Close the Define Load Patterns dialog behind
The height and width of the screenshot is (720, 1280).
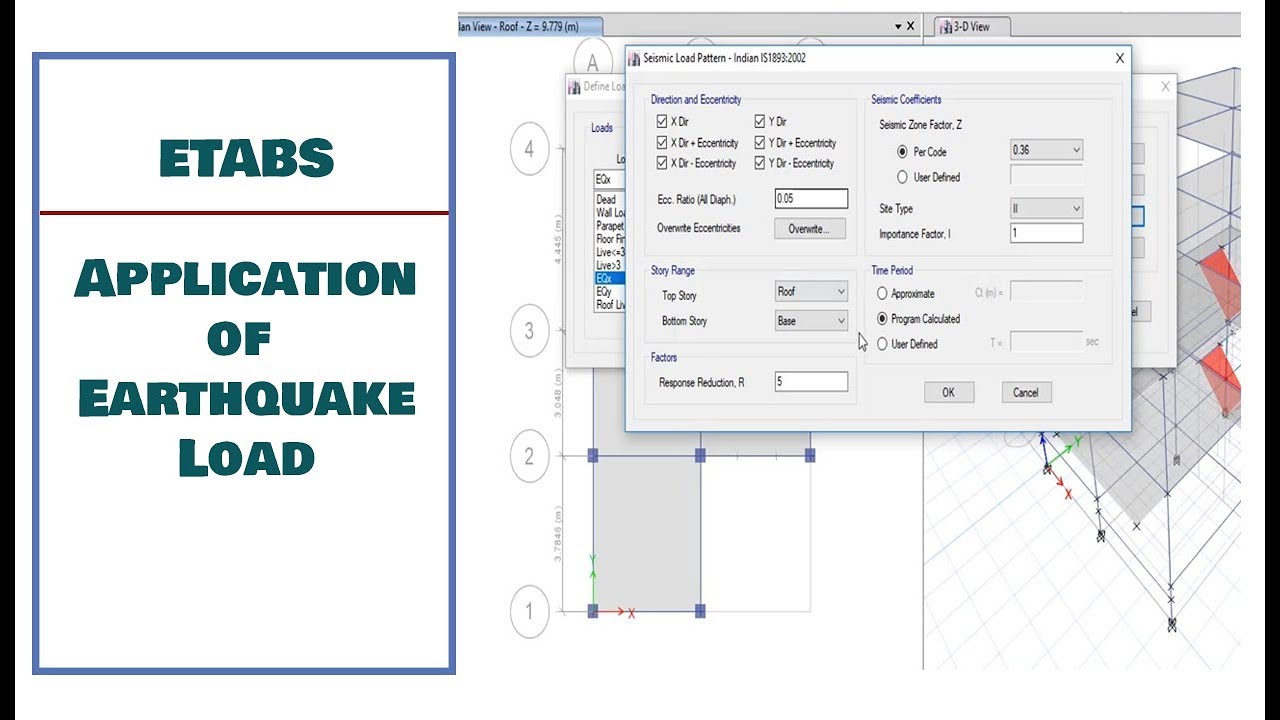click(x=1165, y=87)
